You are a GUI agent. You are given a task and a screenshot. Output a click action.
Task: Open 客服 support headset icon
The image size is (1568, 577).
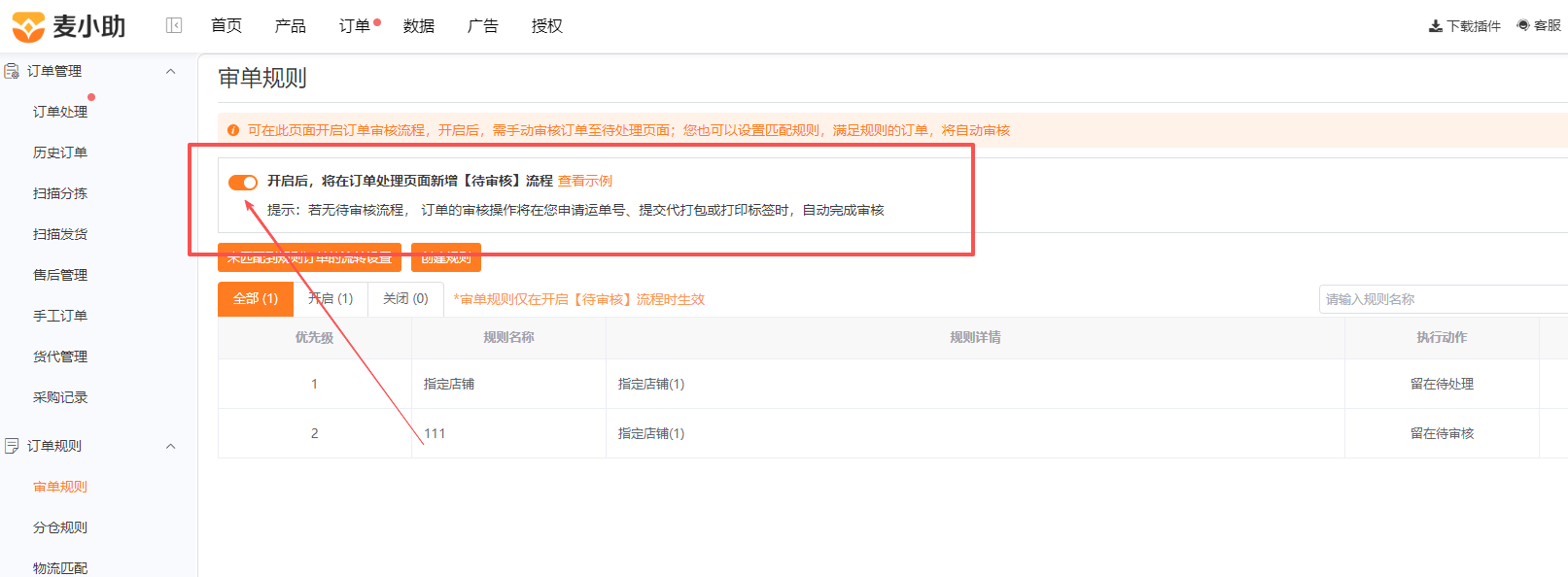click(1523, 25)
